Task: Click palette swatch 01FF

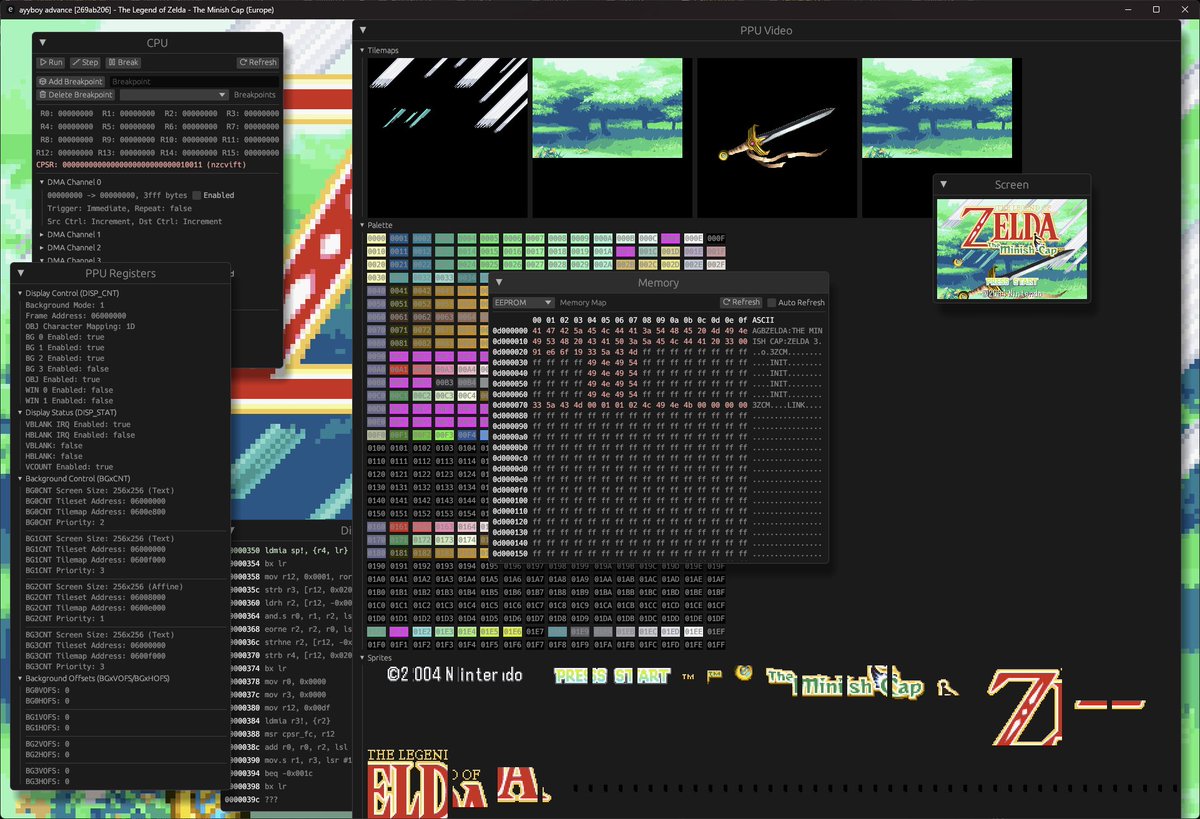Action: (x=715, y=644)
